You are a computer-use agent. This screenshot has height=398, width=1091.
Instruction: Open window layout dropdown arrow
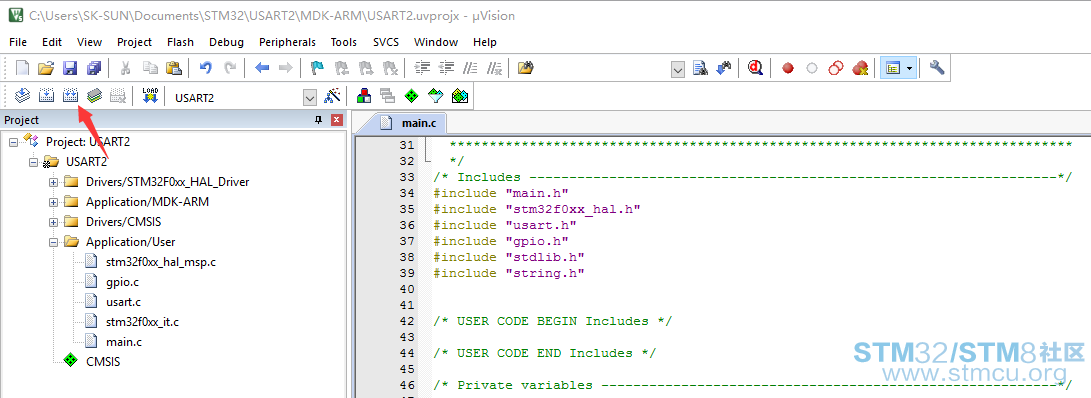point(909,68)
